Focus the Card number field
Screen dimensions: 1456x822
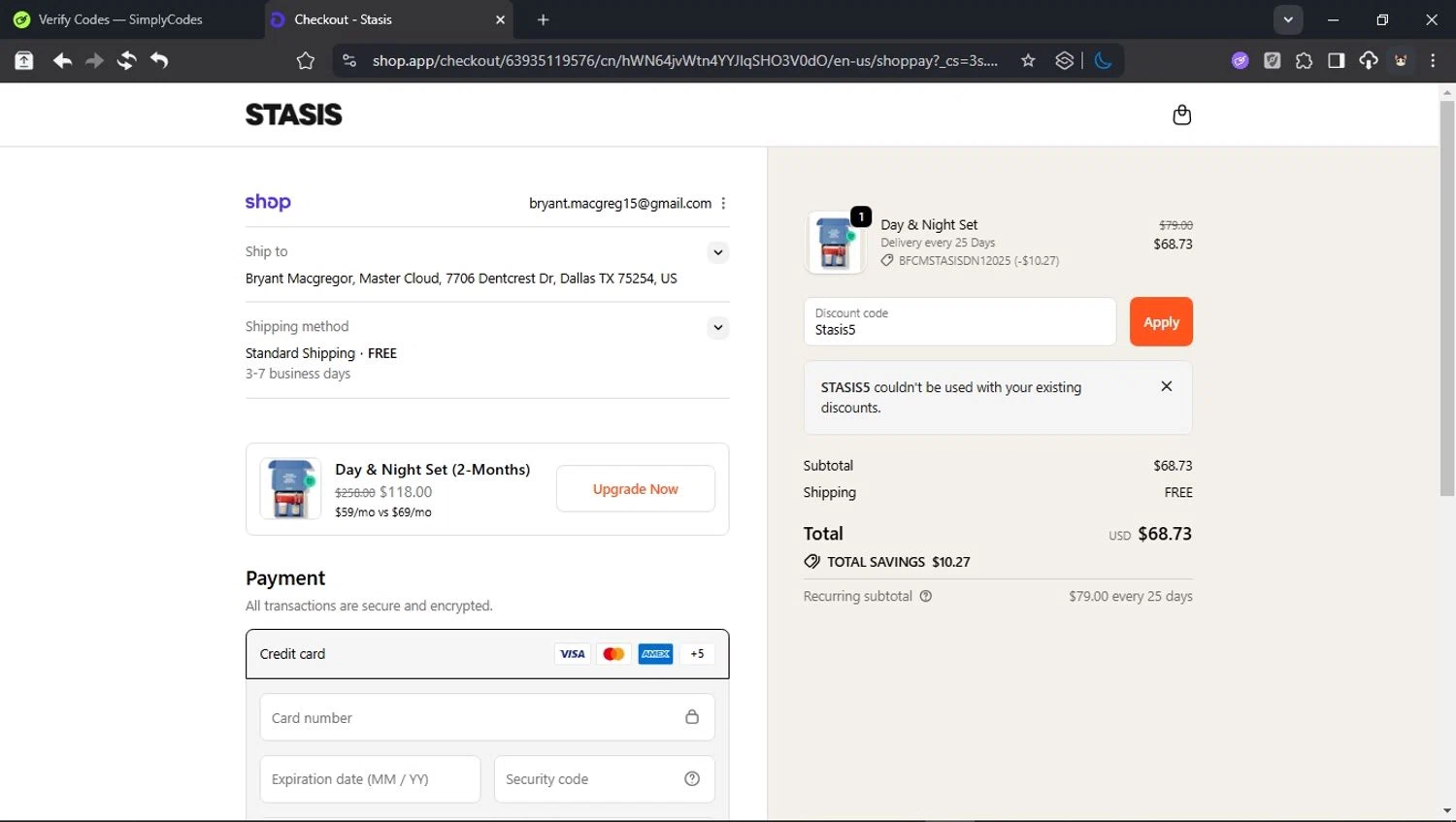pos(487,717)
